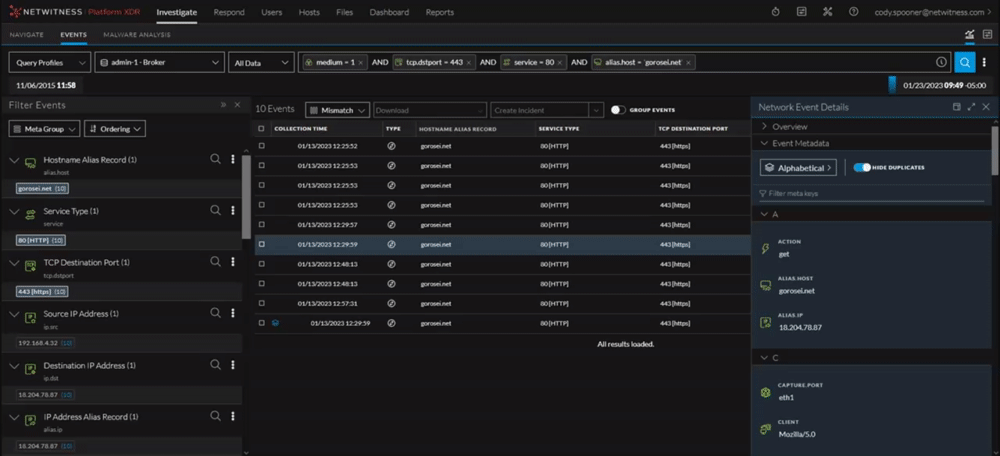Image resolution: width=1000 pixels, height=456 pixels.
Task: Check the first 12:48:13 event checkbox
Action: pyautogui.click(x=261, y=264)
